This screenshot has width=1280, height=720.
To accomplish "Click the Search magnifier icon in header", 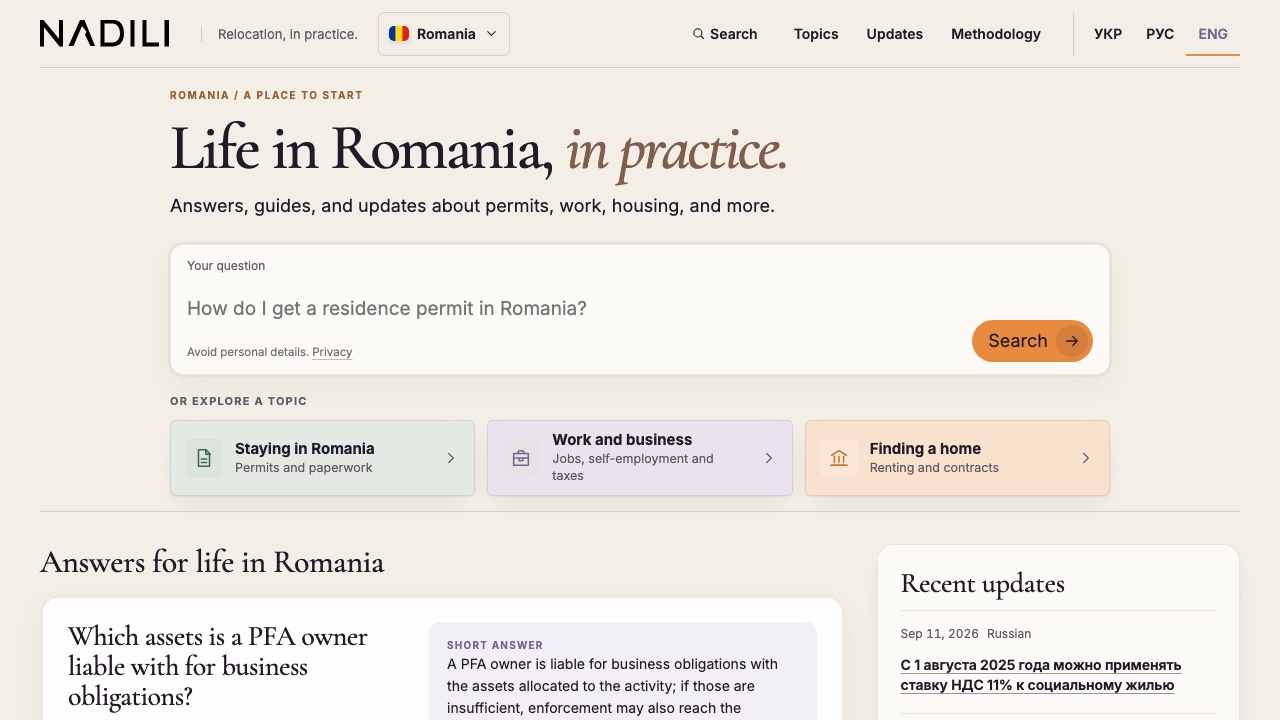I will click(x=698, y=34).
